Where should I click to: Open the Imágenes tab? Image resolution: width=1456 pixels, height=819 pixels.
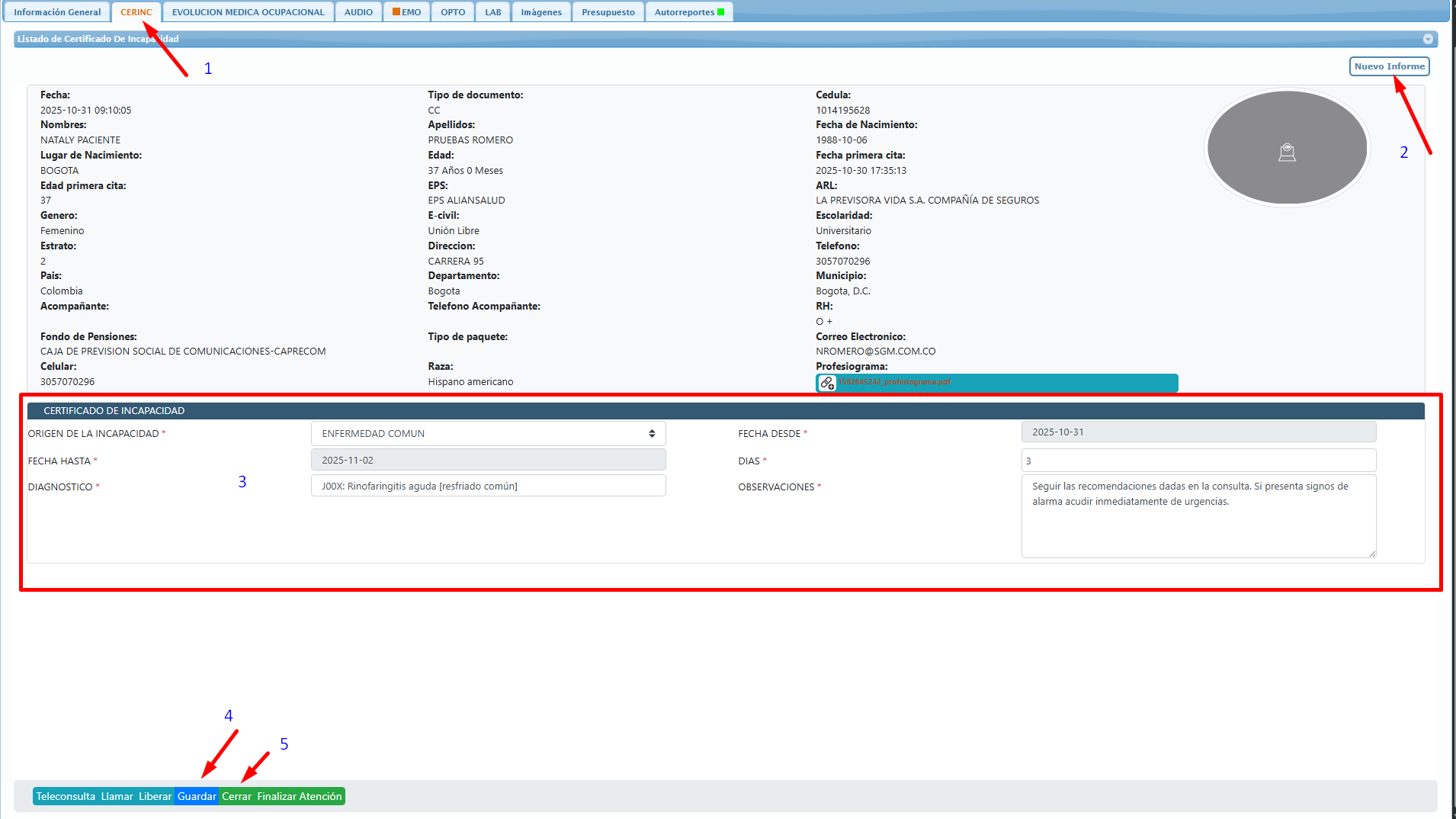(541, 12)
